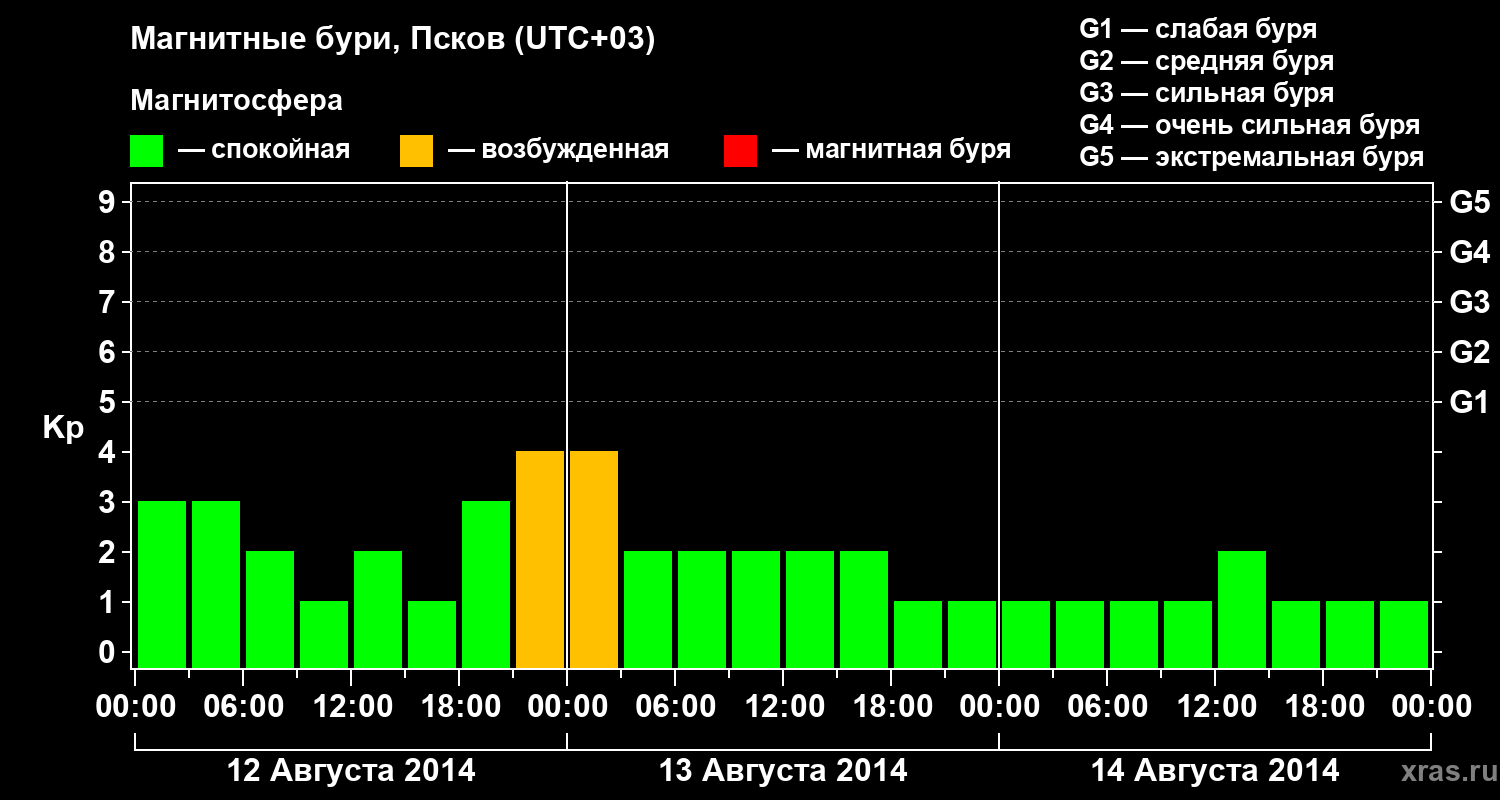Click the date label '12 Августа 2014'
This screenshot has height=800, width=1500.
click(352, 771)
